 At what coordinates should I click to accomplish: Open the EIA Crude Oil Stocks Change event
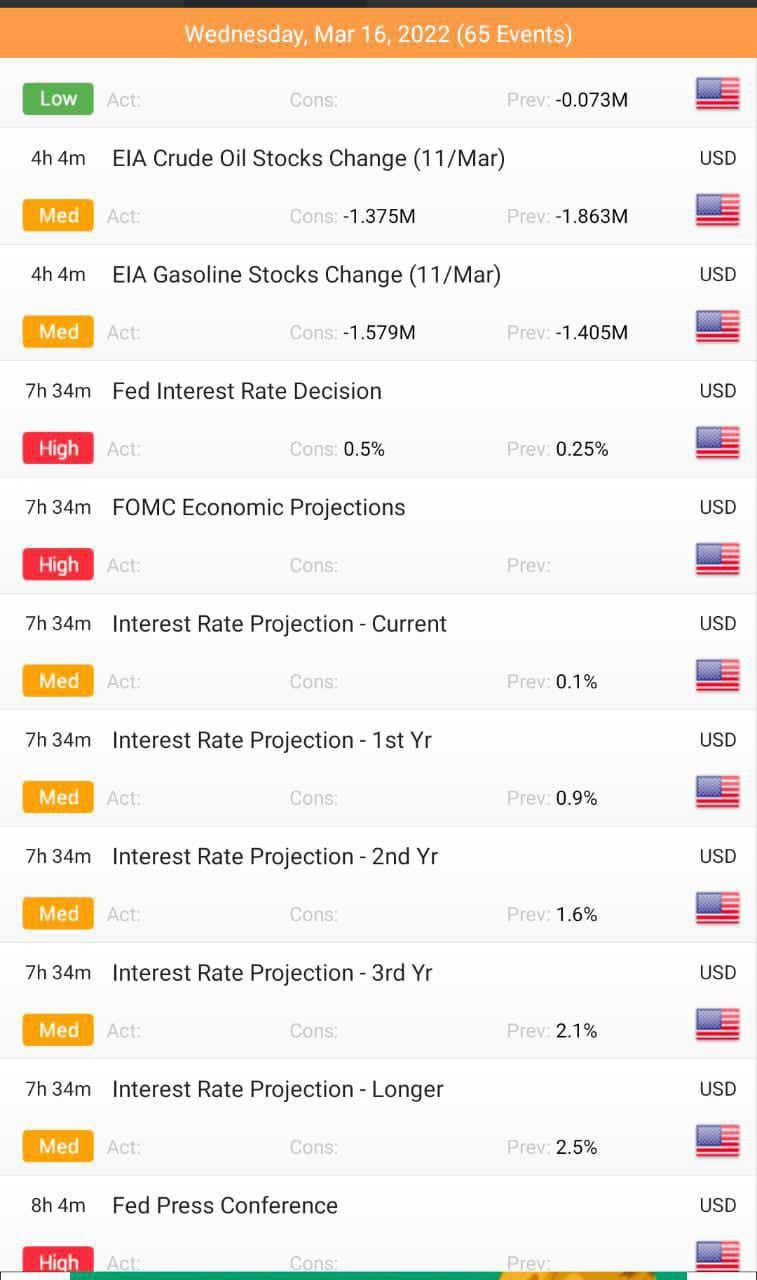pos(308,158)
